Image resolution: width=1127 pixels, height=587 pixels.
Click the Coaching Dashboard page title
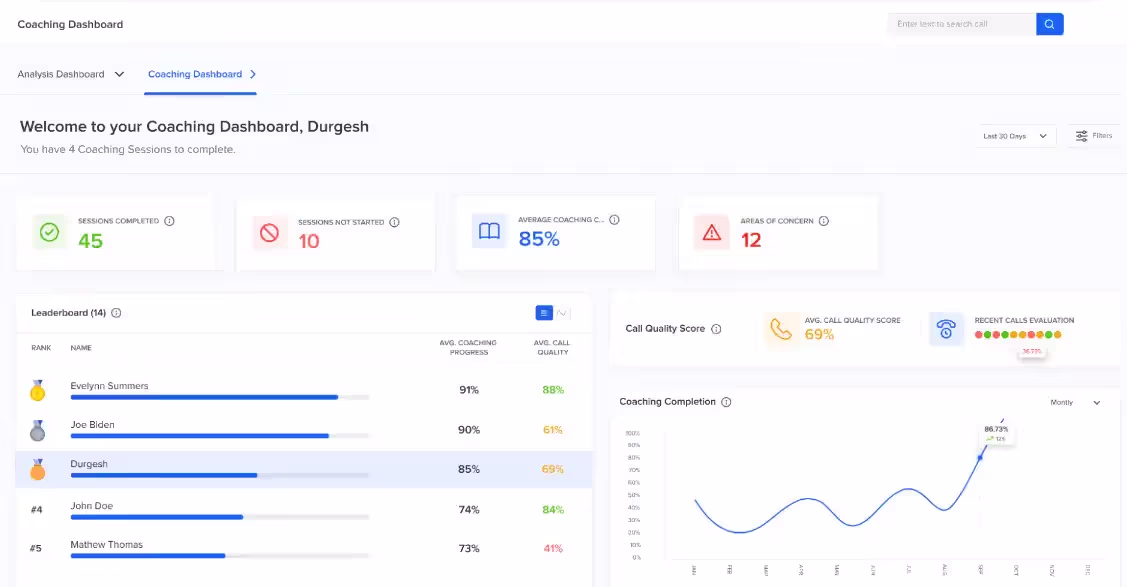[70, 24]
